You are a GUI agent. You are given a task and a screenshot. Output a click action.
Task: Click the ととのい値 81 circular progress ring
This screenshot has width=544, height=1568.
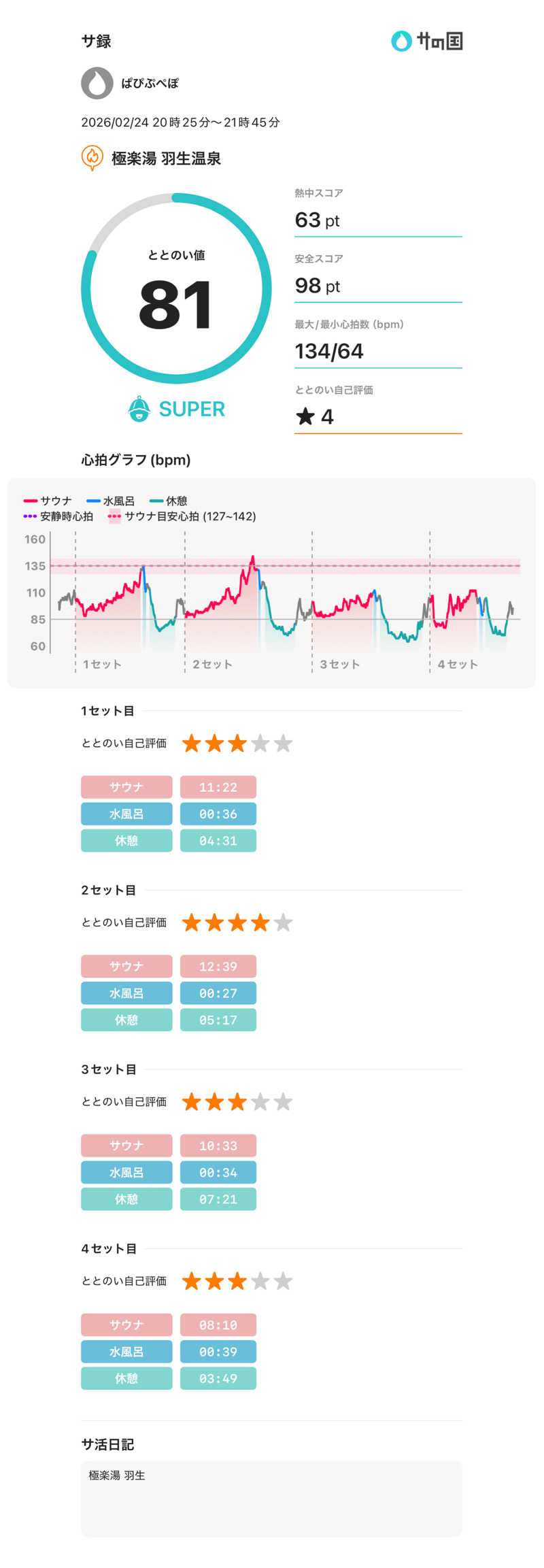point(176,288)
